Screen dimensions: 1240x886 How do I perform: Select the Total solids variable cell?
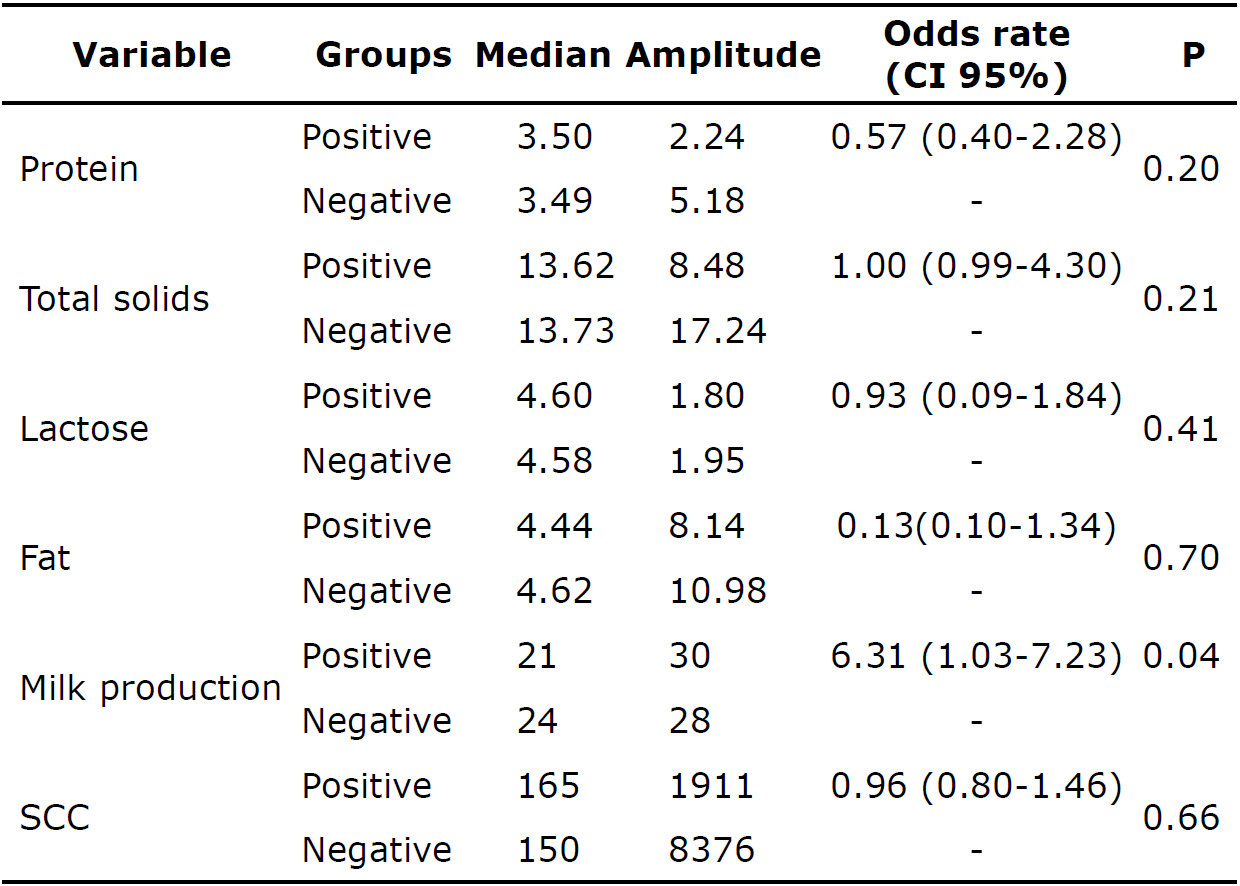115,299
